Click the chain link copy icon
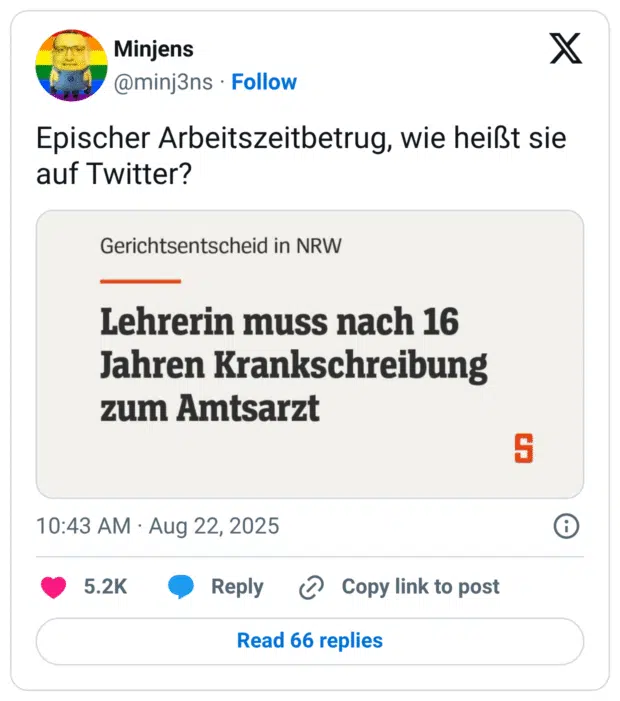This screenshot has width=620, height=701. 312,588
